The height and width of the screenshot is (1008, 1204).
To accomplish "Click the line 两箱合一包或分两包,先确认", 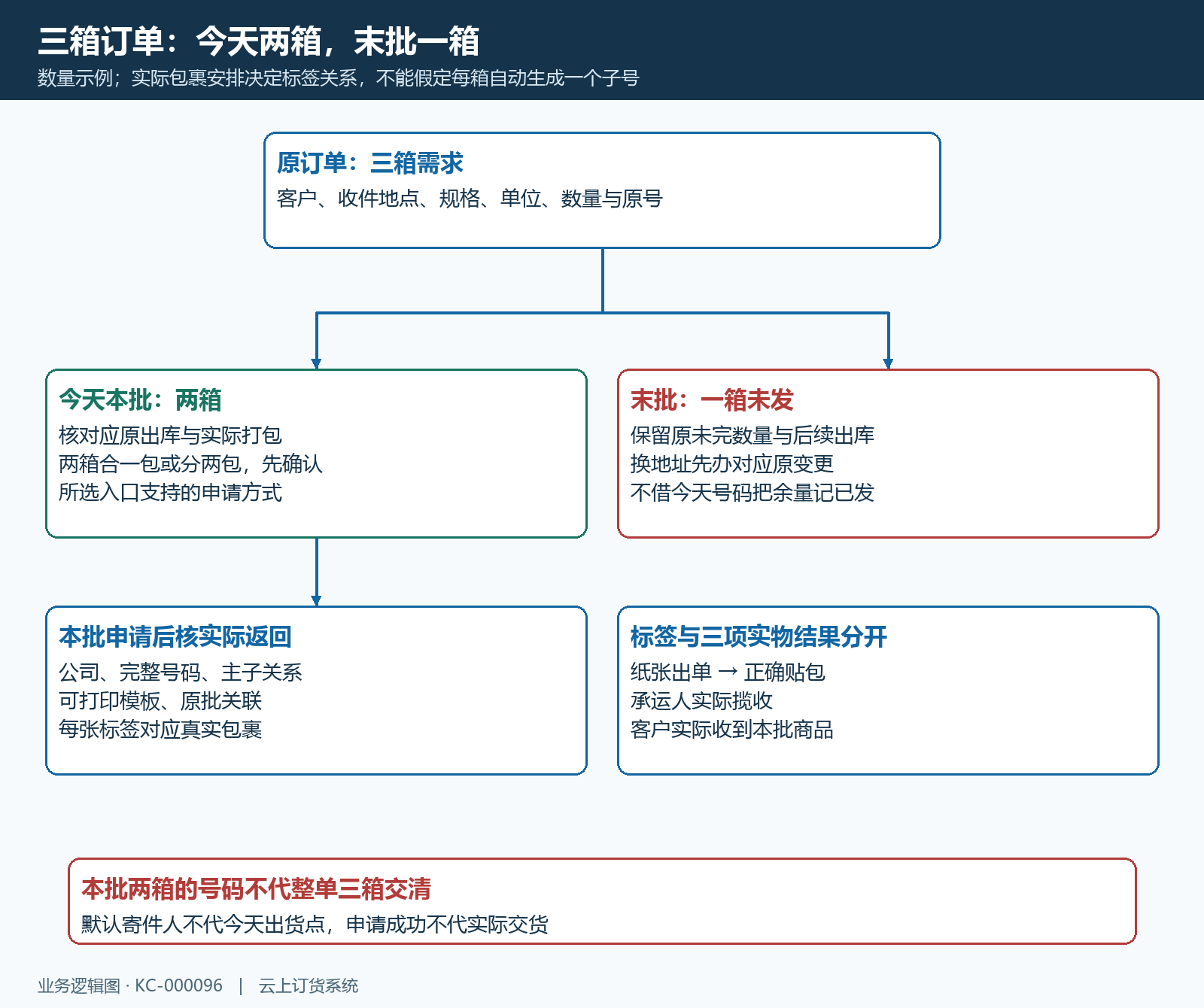I will (190, 464).
